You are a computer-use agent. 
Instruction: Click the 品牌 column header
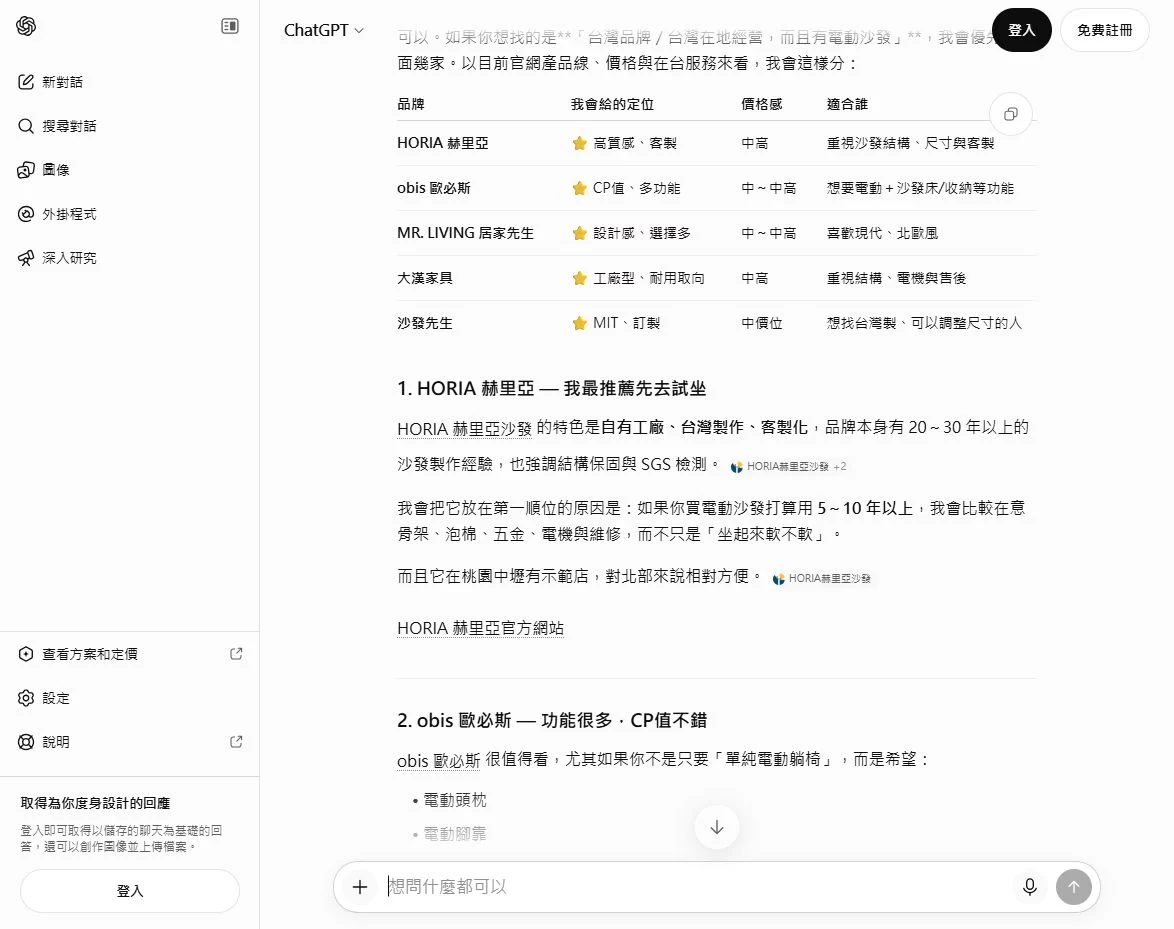(410, 104)
